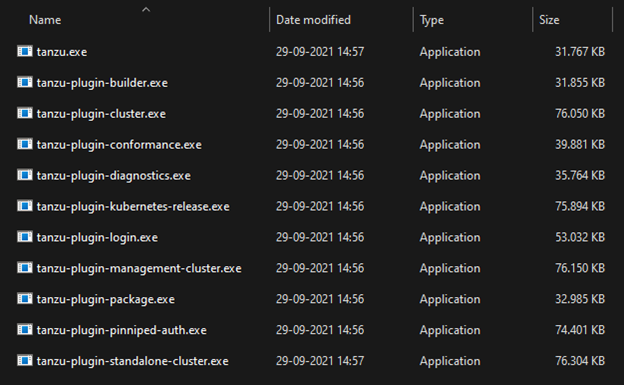624x385 pixels.
Task: Click the tanzu-plugin-package.exe file icon
Action: pos(25,299)
